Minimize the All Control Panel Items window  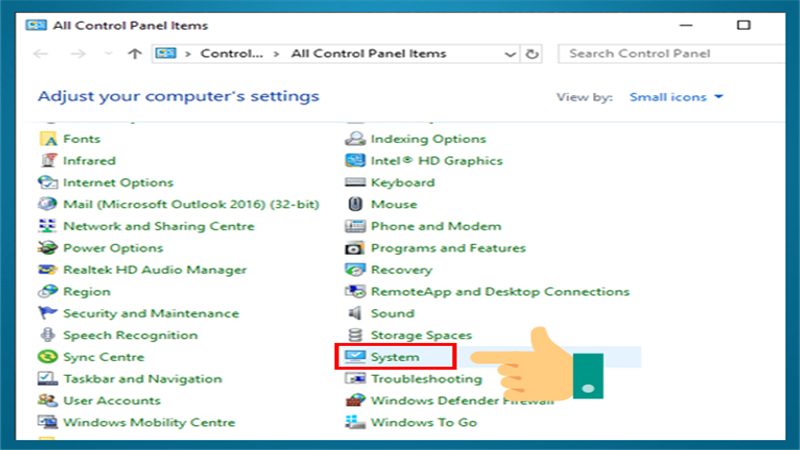686,25
